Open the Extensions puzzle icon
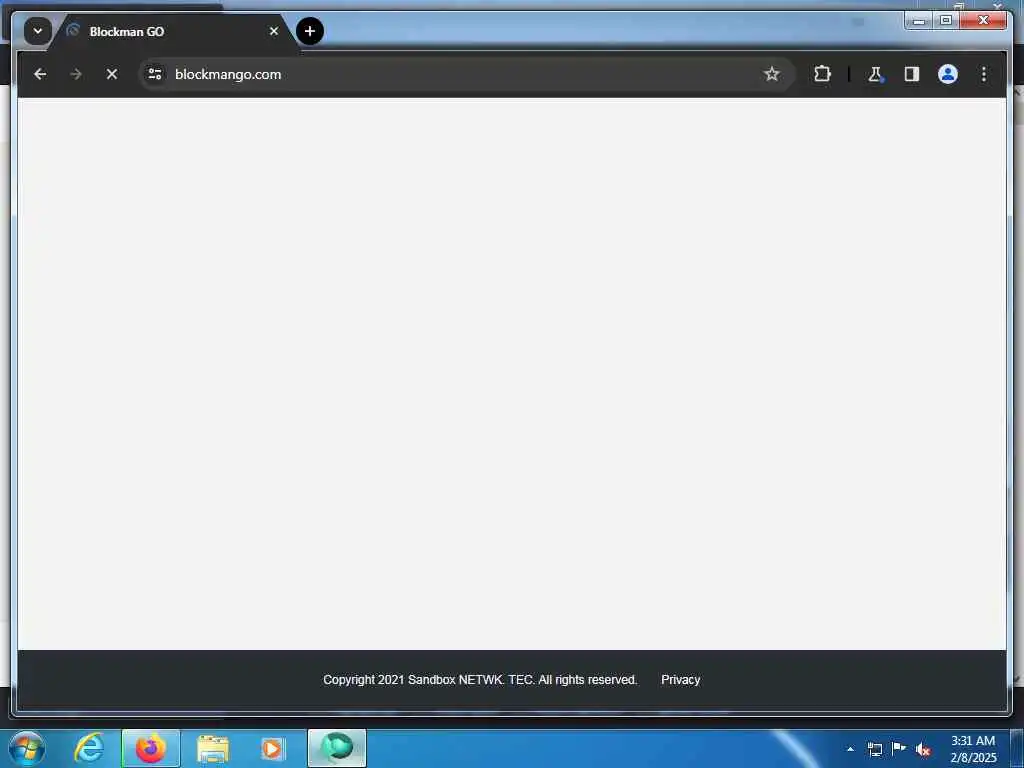The image size is (1024, 768). point(822,74)
